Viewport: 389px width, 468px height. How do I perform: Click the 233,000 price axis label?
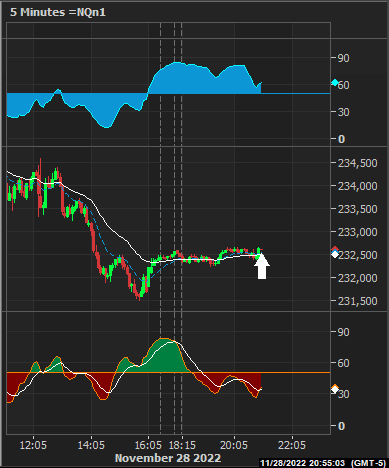358,232
